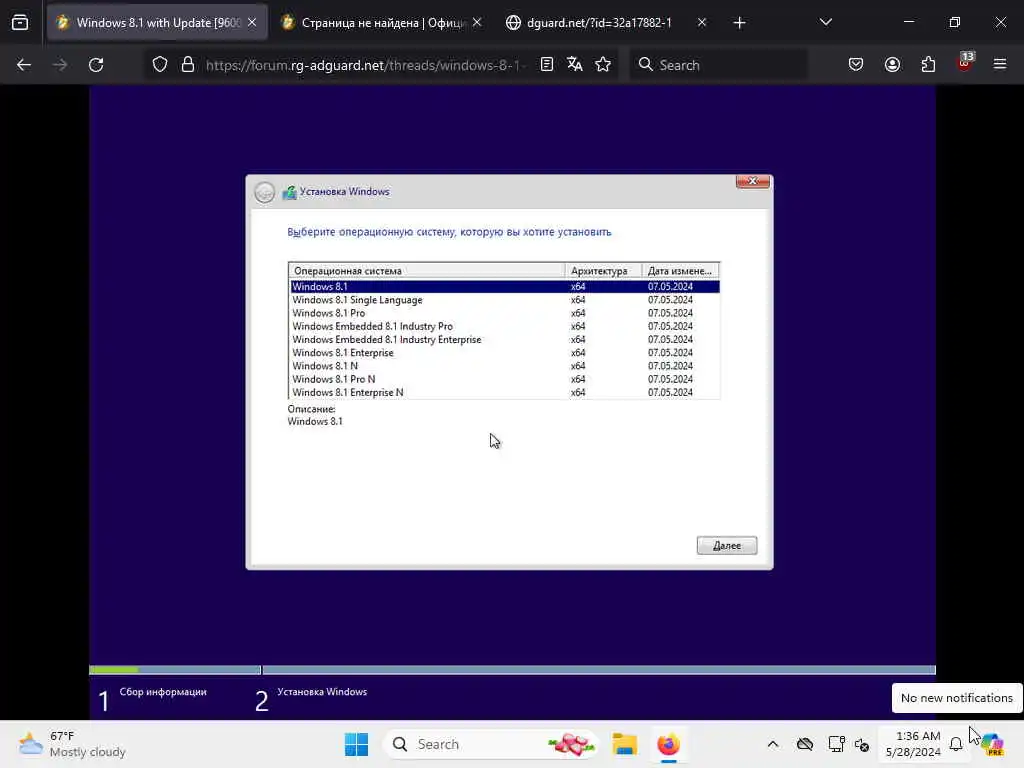Select Windows 8.1 Pro N row
1024x768 pixels.
point(505,379)
